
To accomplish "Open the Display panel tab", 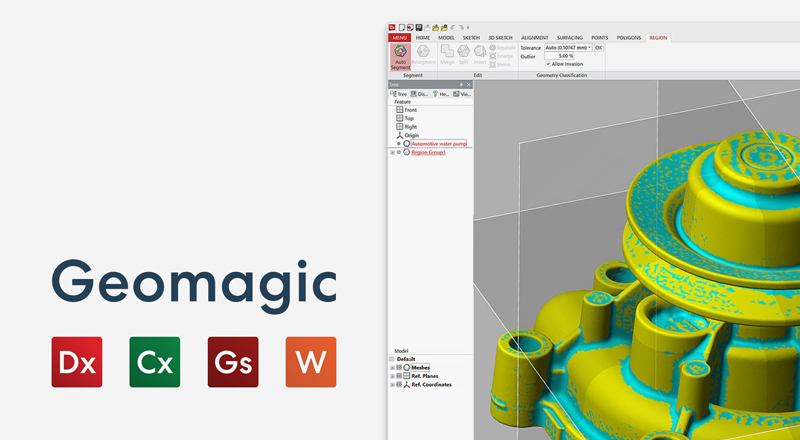I will [x=419, y=94].
